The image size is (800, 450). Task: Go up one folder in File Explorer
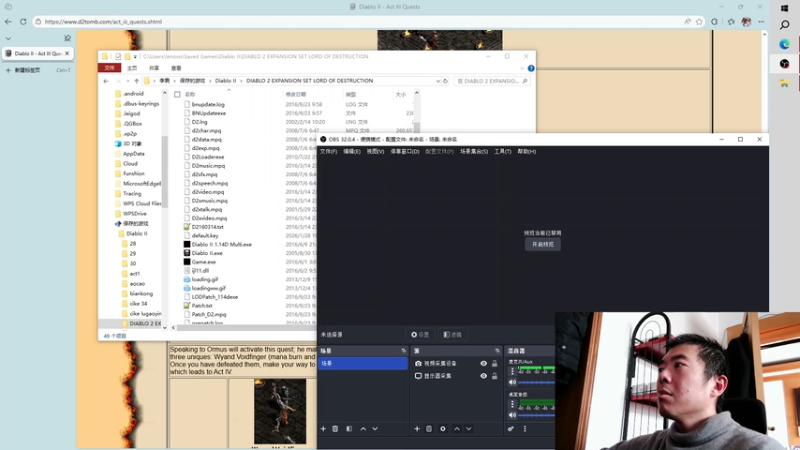point(136,81)
